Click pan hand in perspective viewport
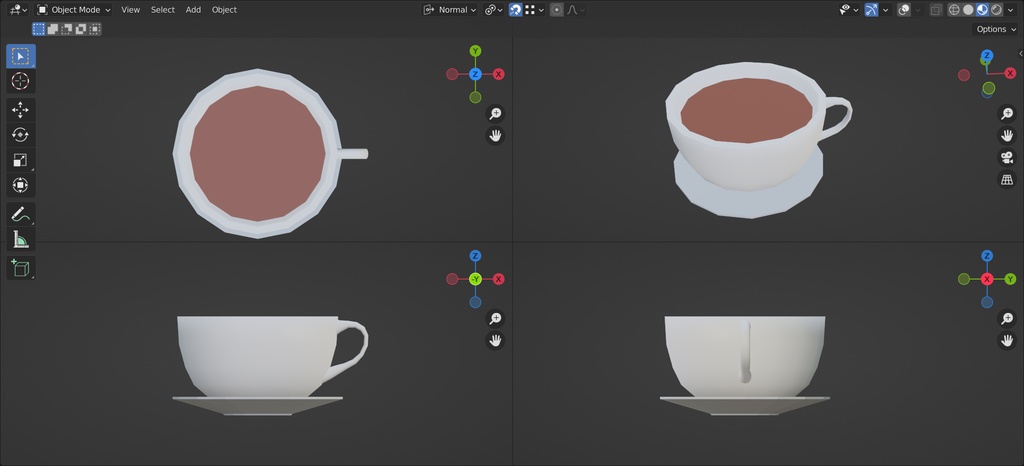 pyautogui.click(x=1007, y=136)
